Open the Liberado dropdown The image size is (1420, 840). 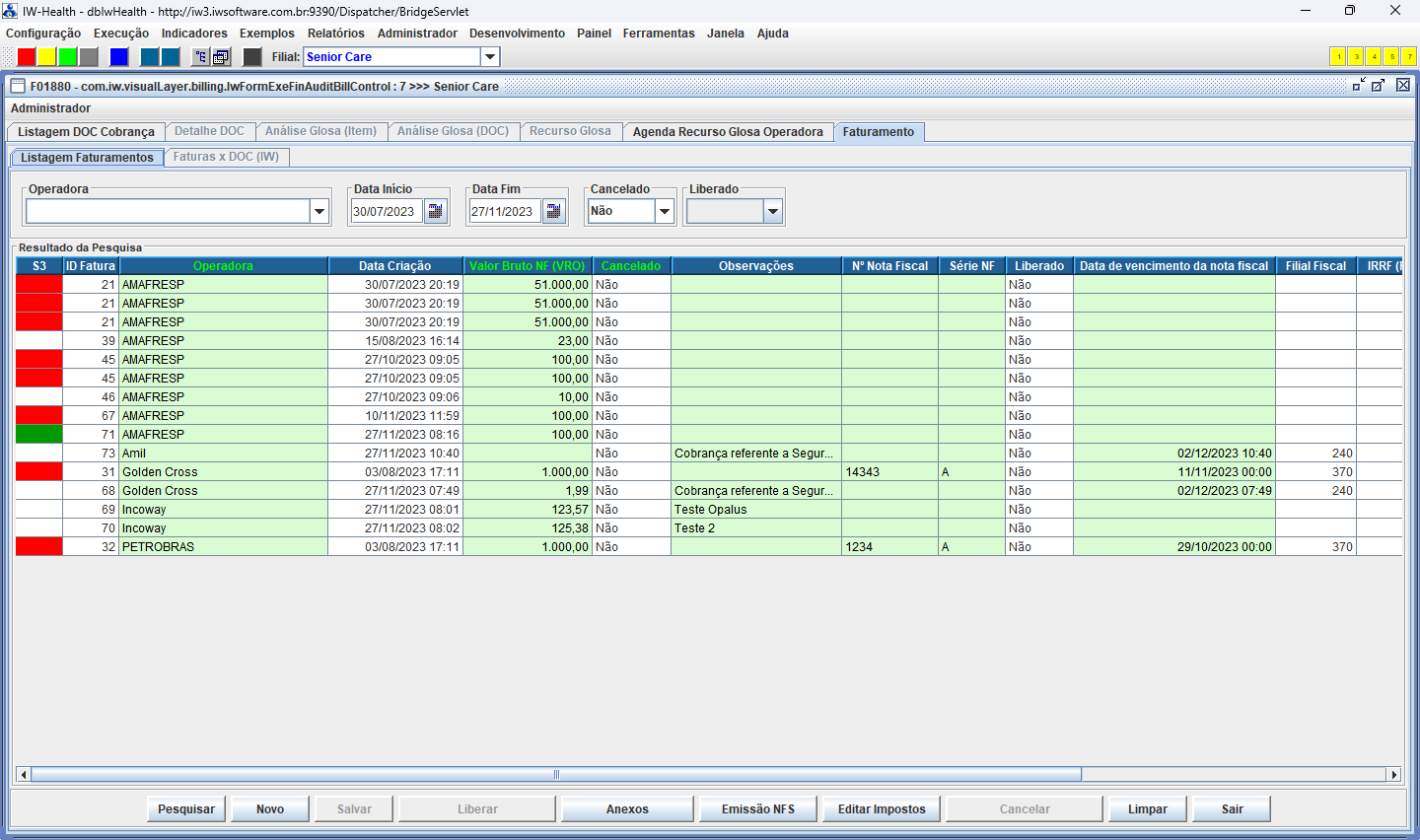point(773,211)
